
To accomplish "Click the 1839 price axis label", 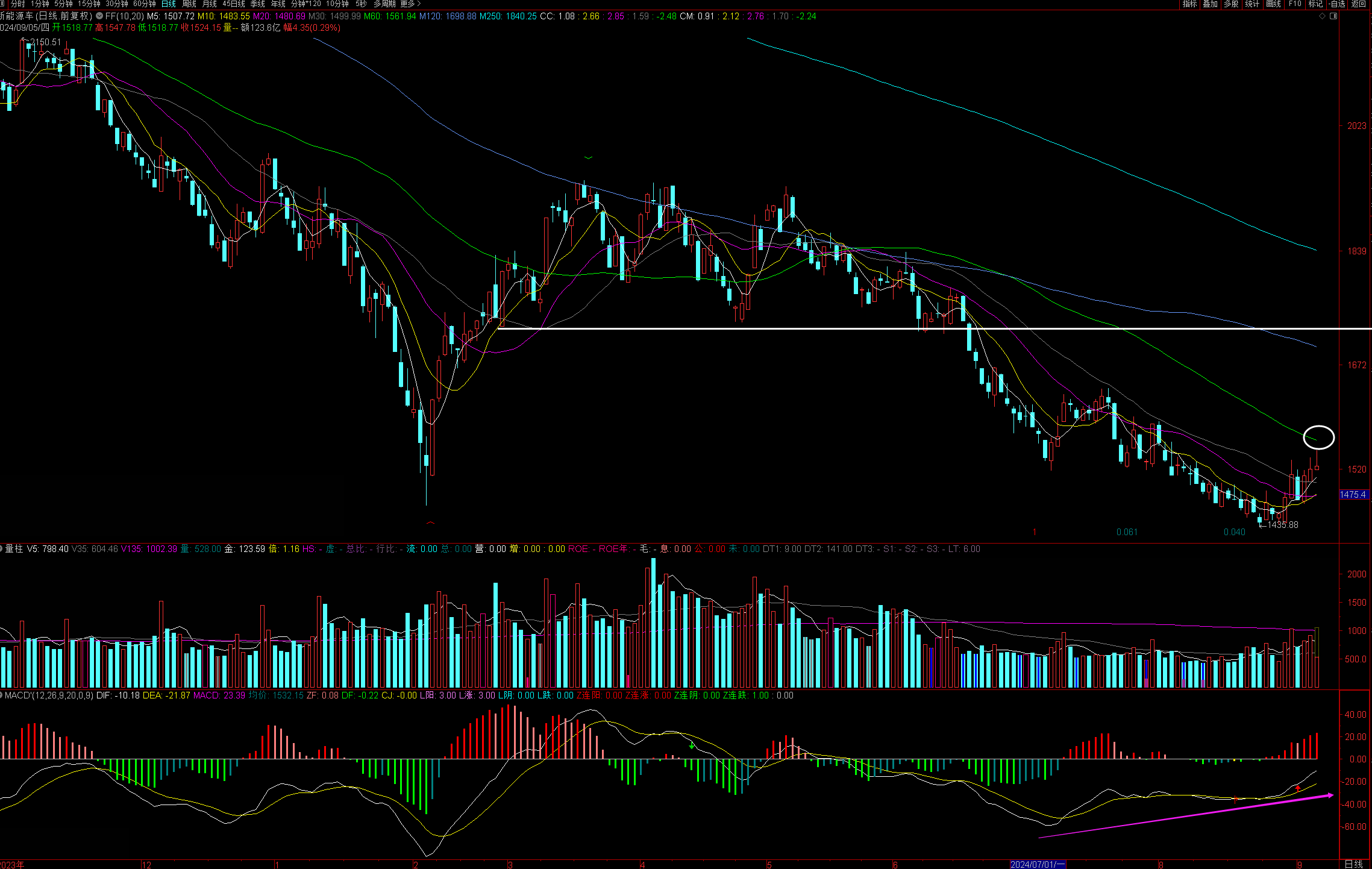I will pos(1357,251).
